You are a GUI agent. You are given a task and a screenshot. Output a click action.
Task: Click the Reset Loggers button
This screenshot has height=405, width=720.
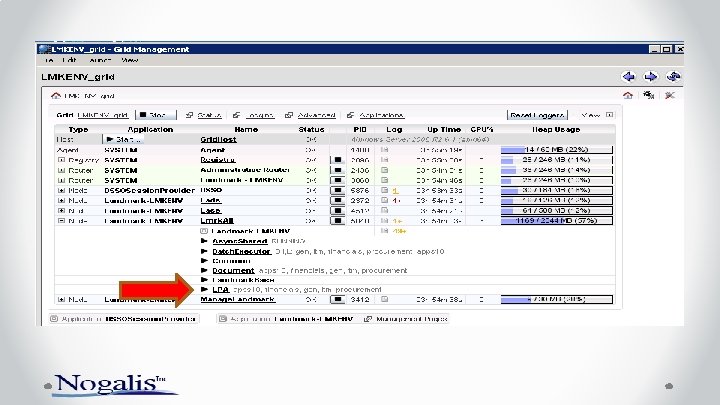click(537, 115)
